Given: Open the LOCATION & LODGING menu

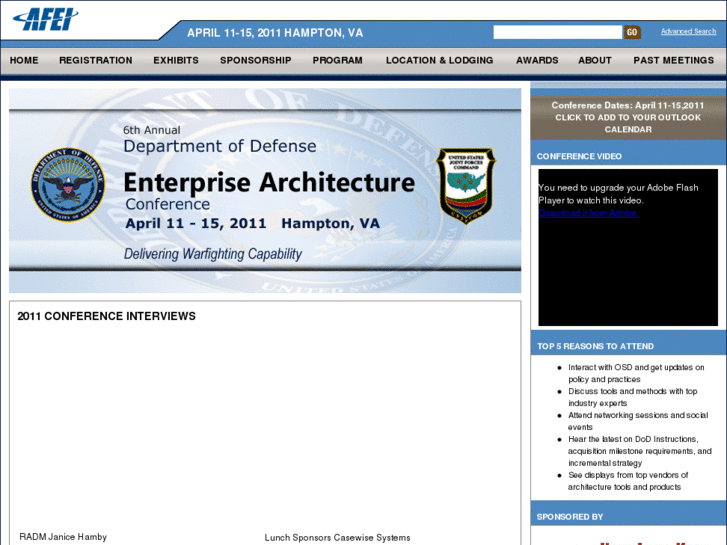Looking at the screenshot, I should coord(439,60).
